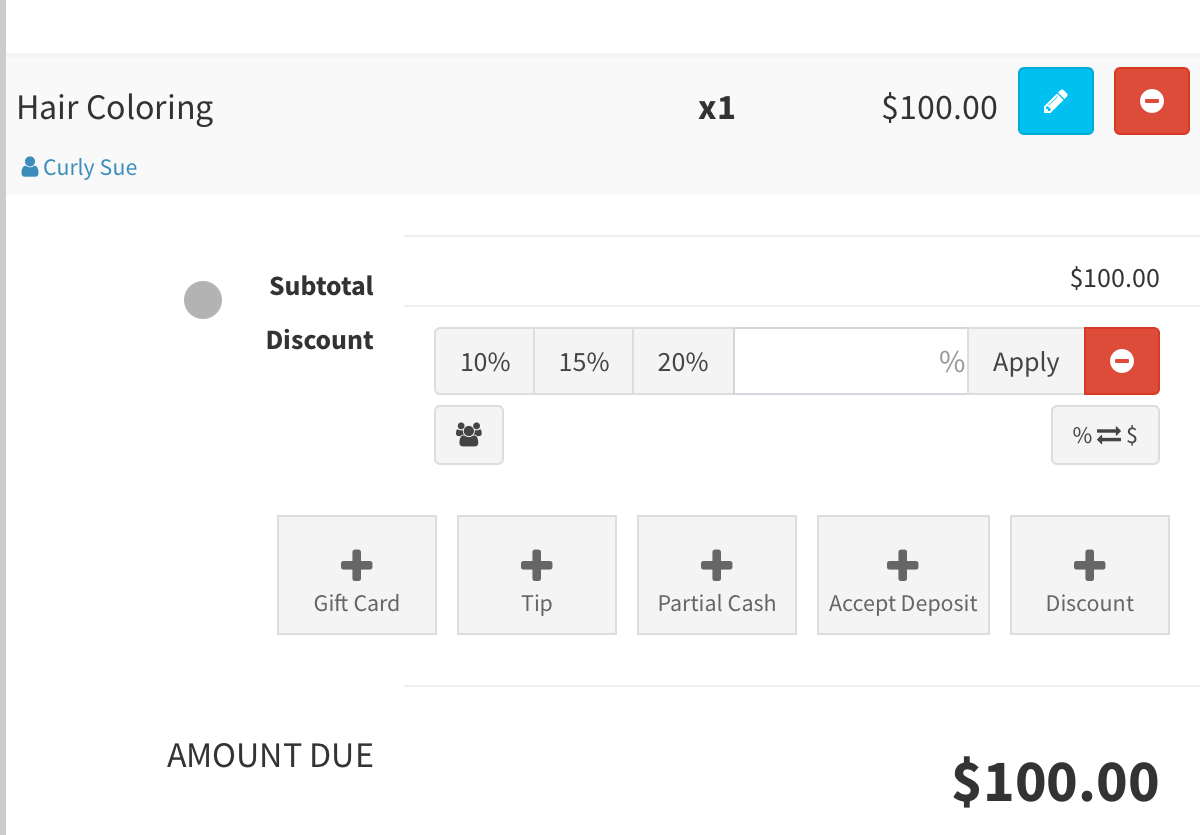Image resolution: width=1200 pixels, height=835 pixels.
Task: Click the $100.00 Hair Coloring price
Action: pos(939,108)
